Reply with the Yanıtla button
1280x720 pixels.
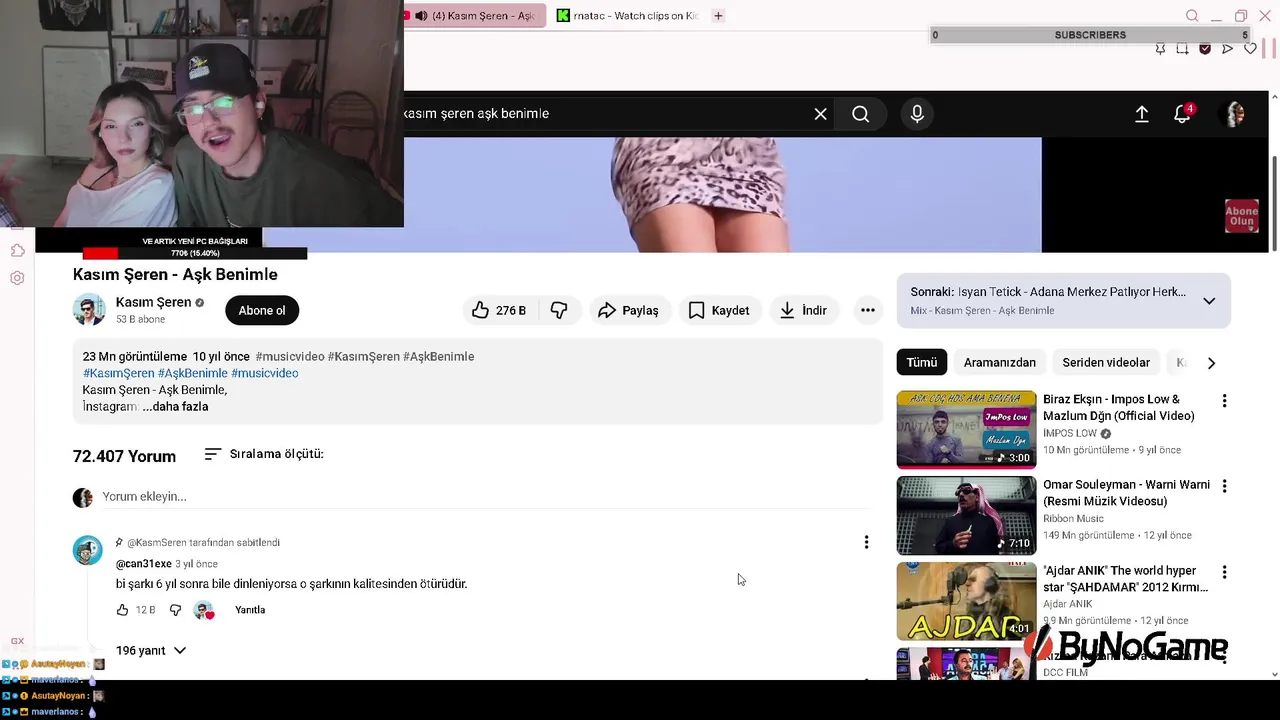pos(250,610)
